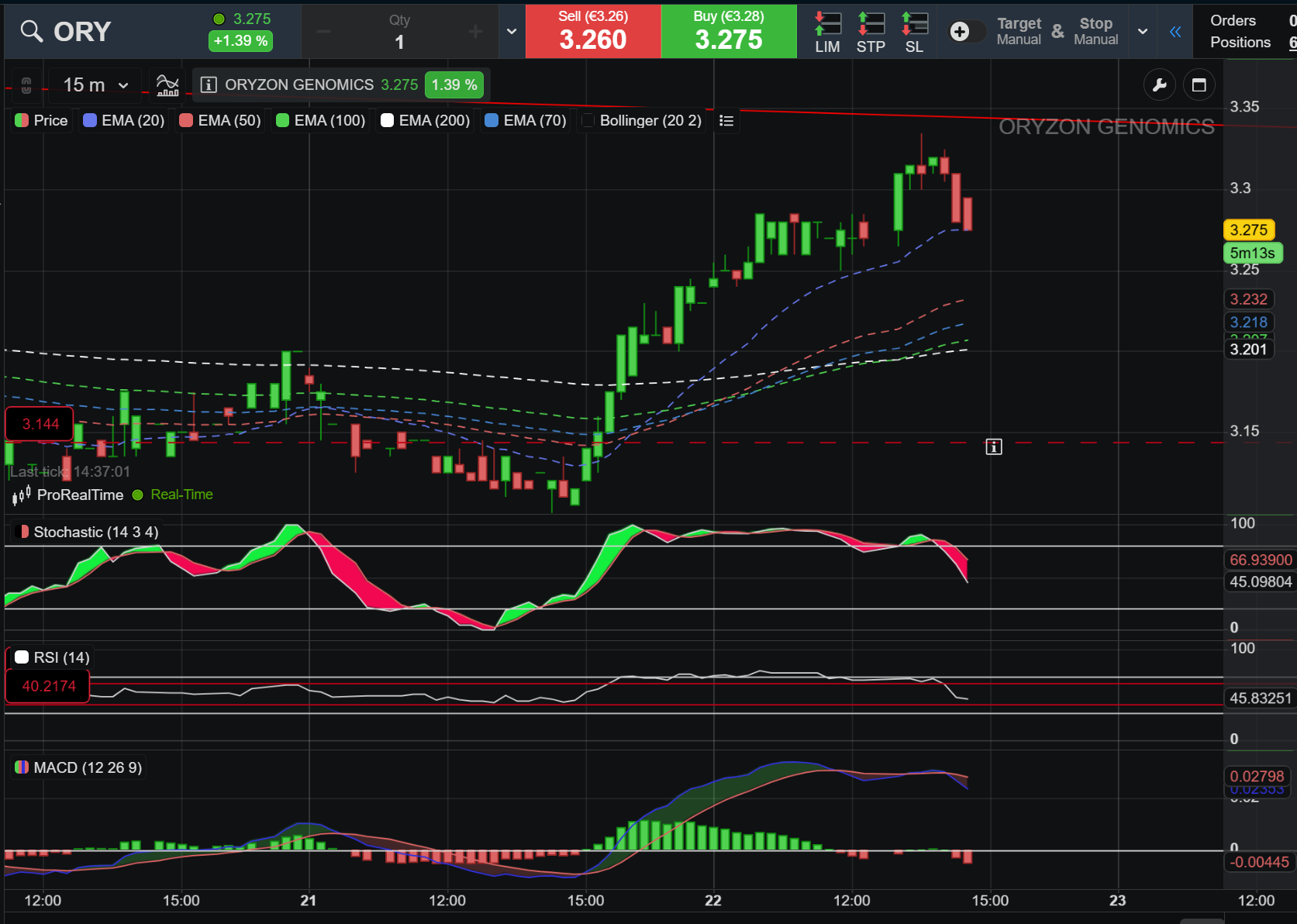Click the green Buy 3.275 button
Image resolution: width=1297 pixels, height=924 pixels.
[x=729, y=32]
